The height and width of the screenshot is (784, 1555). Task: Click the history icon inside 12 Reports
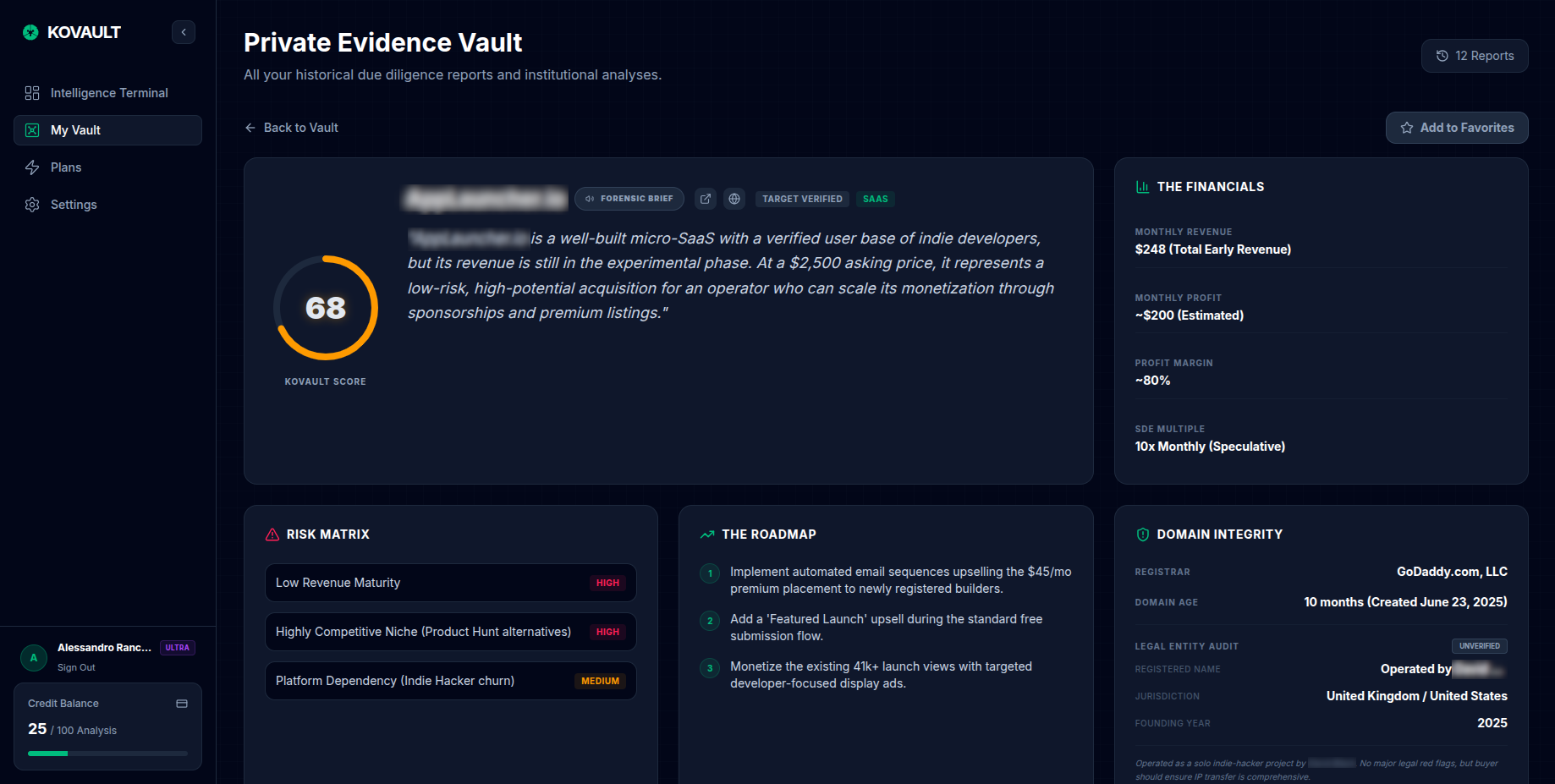[1442, 55]
